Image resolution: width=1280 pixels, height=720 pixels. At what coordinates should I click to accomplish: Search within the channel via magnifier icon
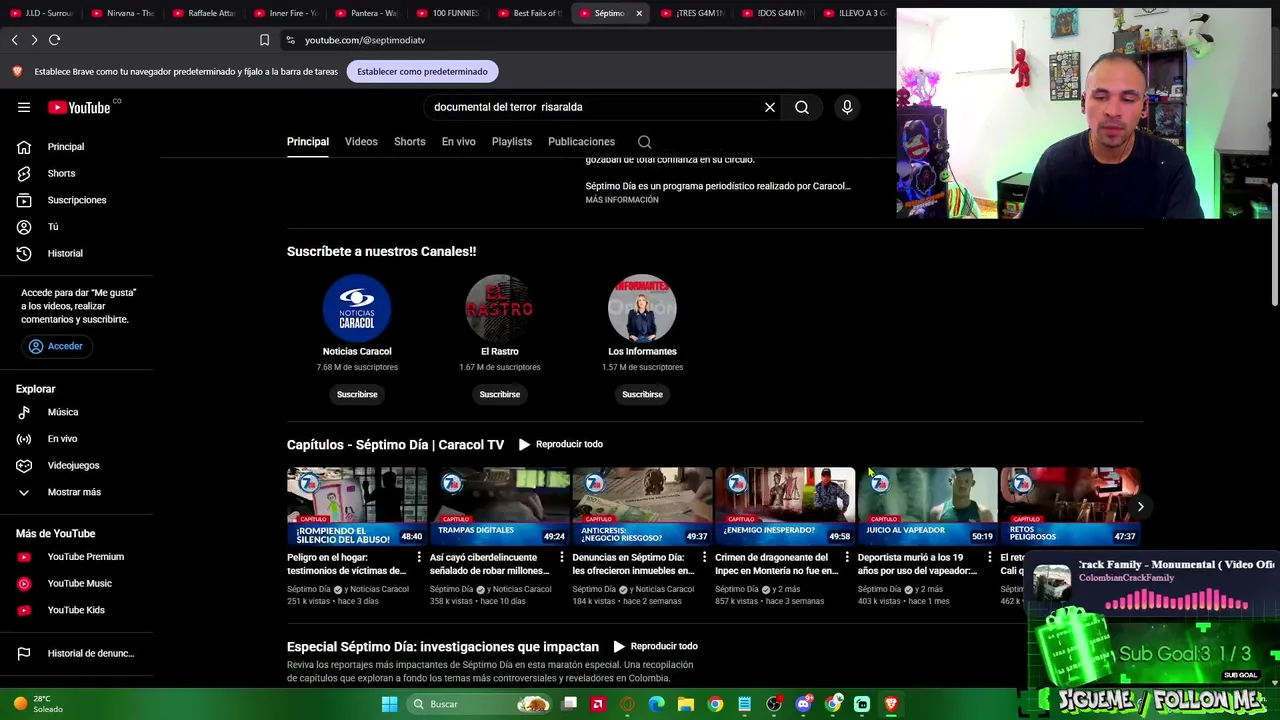(645, 142)
